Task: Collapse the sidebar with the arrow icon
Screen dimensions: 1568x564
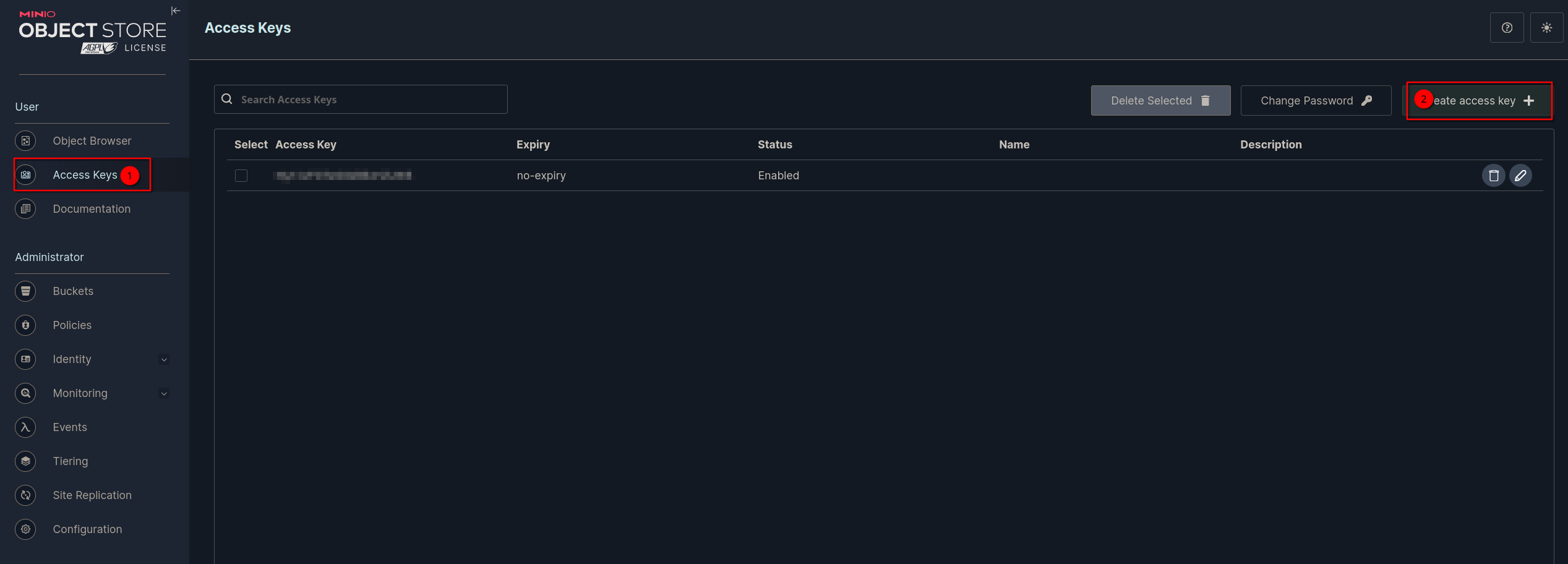Action: (x=176, y=11)
